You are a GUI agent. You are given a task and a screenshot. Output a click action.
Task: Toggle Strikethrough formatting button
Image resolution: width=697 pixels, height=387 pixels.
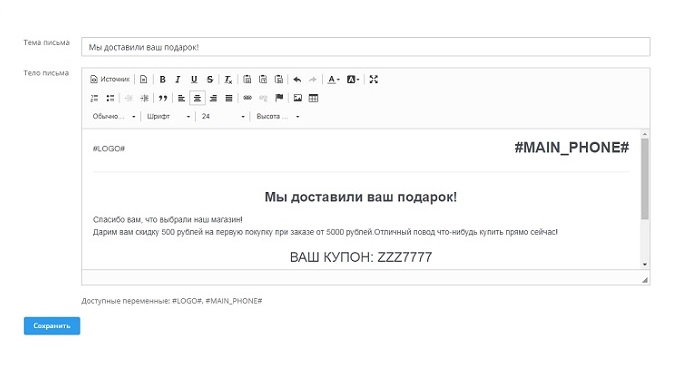(x=210, y=80)
